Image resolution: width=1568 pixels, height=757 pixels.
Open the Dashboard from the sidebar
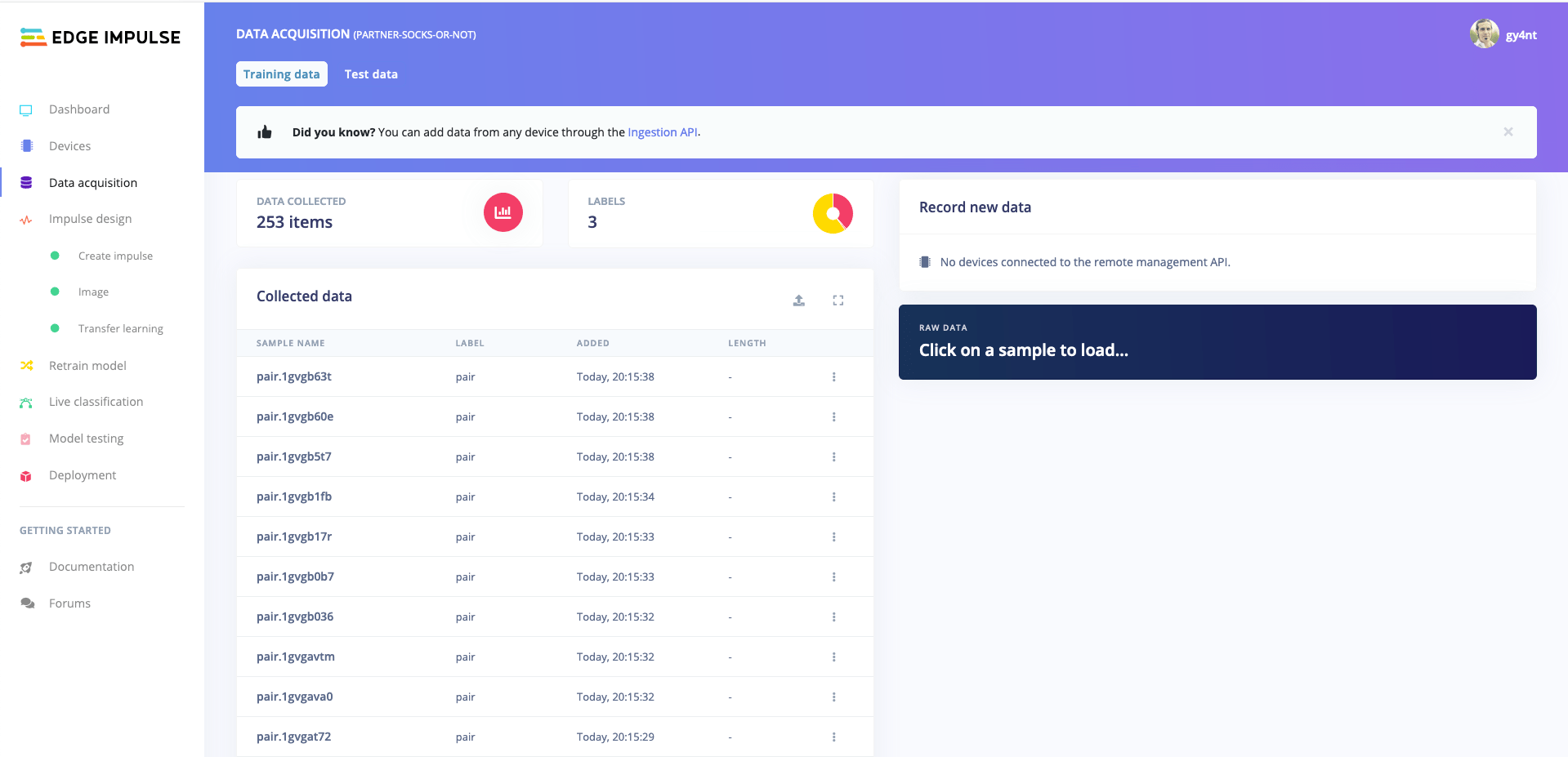(x=79, y=109)
